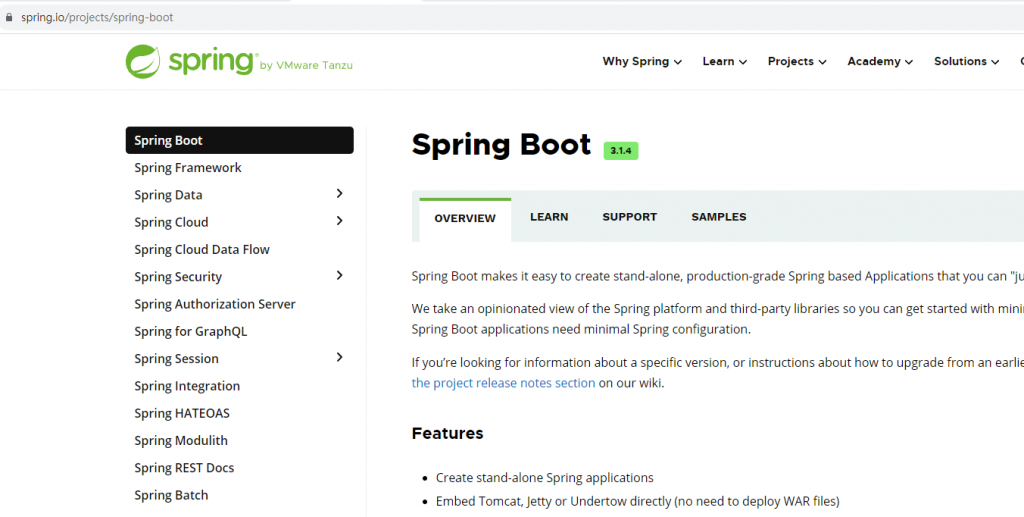Viewport: 1024px width, 517px height.
Task: Open the project release notes section link
Action: 504,383
